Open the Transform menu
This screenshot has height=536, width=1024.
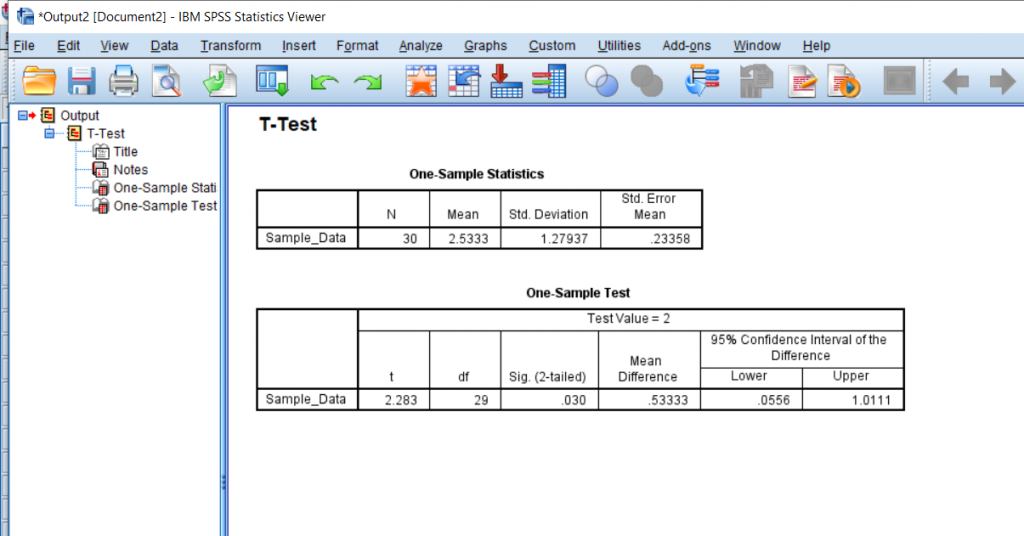[x=231, y=46]
